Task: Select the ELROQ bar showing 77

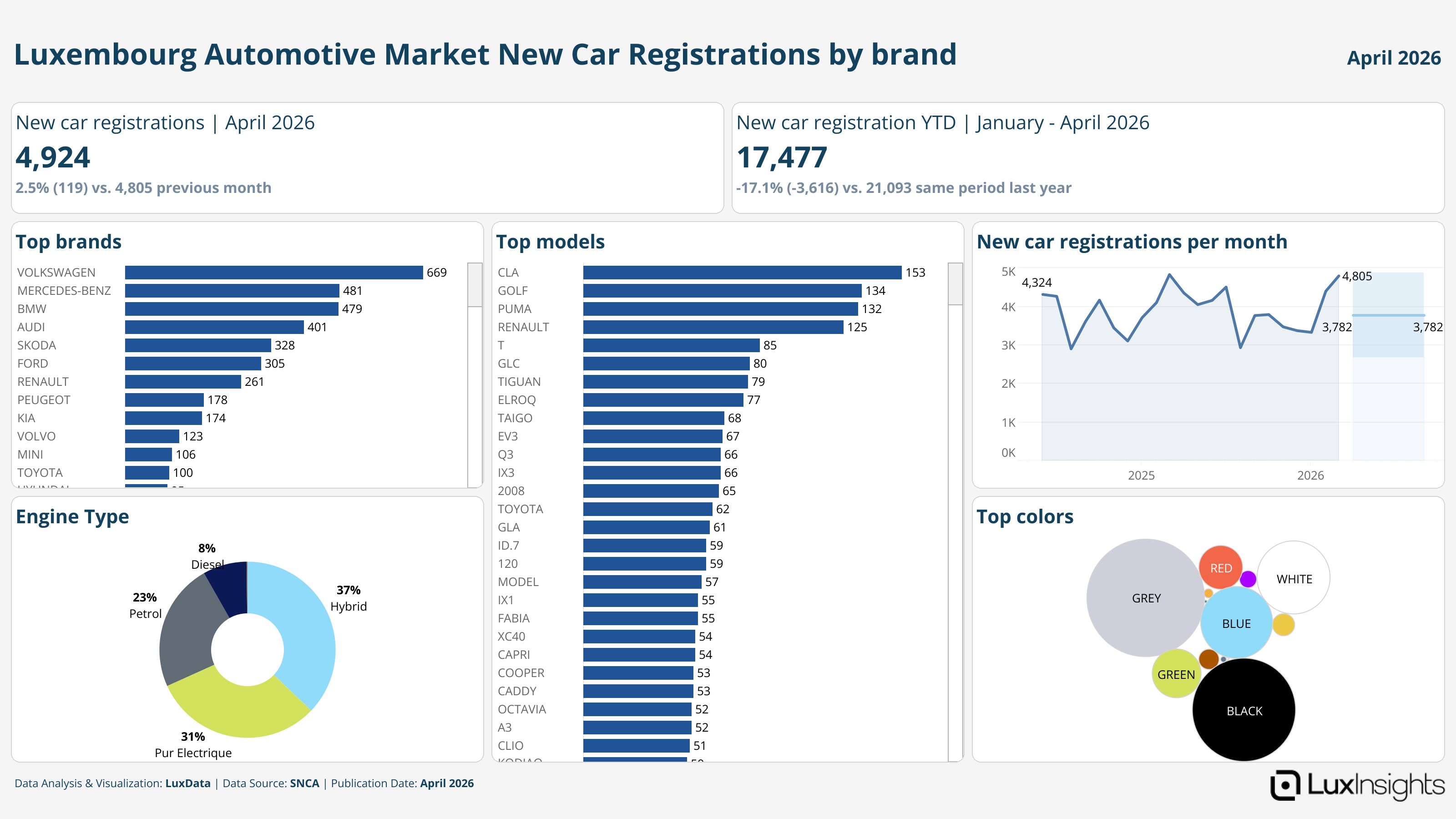Action: click(x=663, y=399)
